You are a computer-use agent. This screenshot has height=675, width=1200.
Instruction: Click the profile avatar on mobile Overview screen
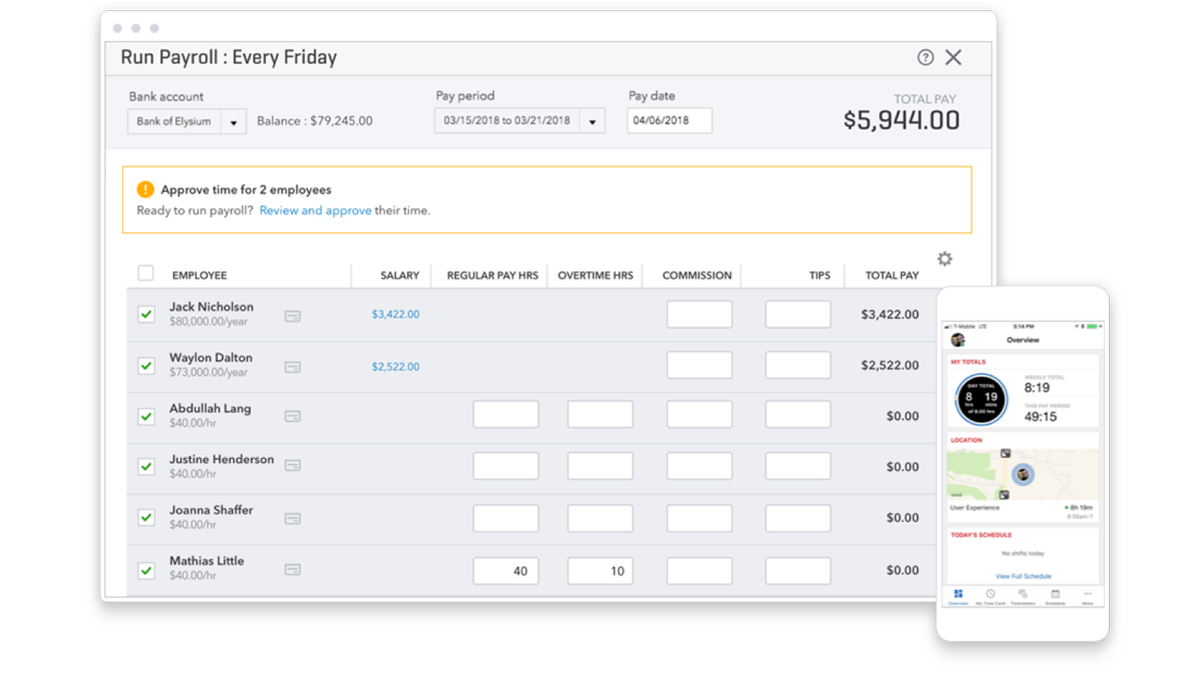[957, 339]
